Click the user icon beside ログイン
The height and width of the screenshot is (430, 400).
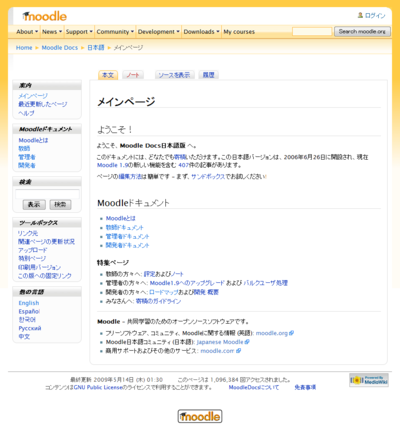point(360,15)
